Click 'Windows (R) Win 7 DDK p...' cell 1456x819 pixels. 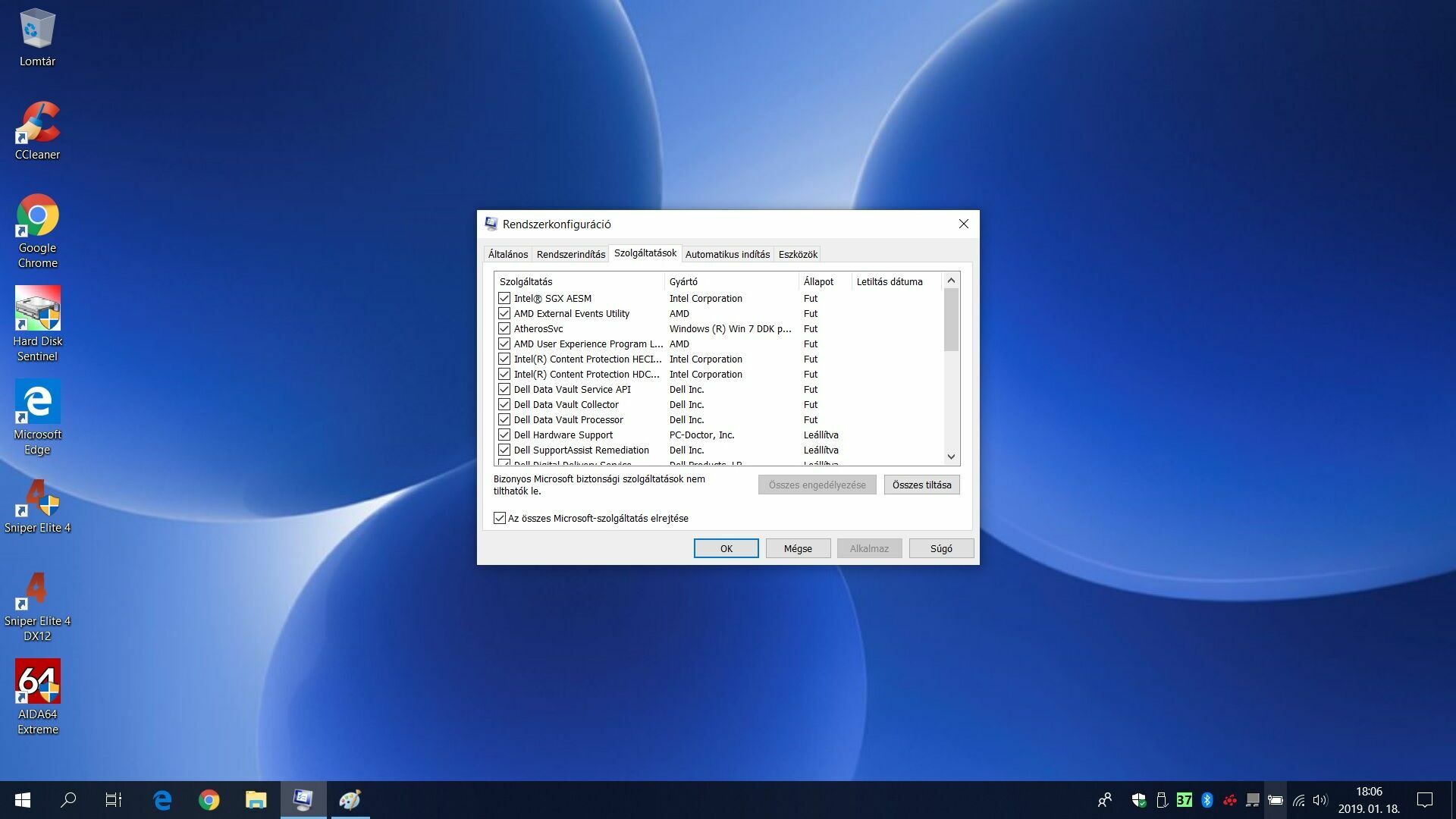coord(730,328)
